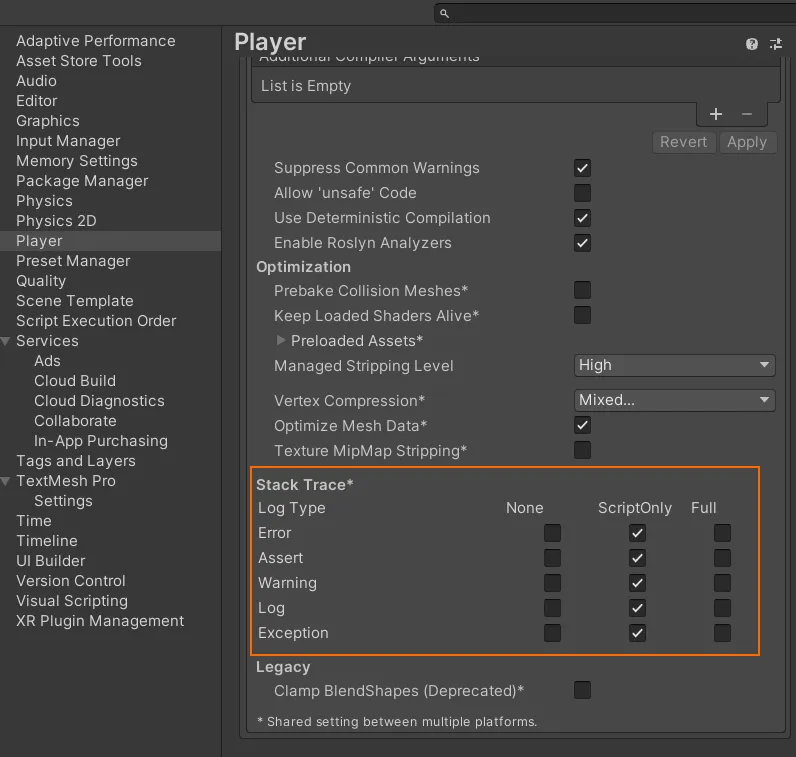This screenshot has height=757, width=796.
Task: Select Audio settings category
Action: click(36, 81)
